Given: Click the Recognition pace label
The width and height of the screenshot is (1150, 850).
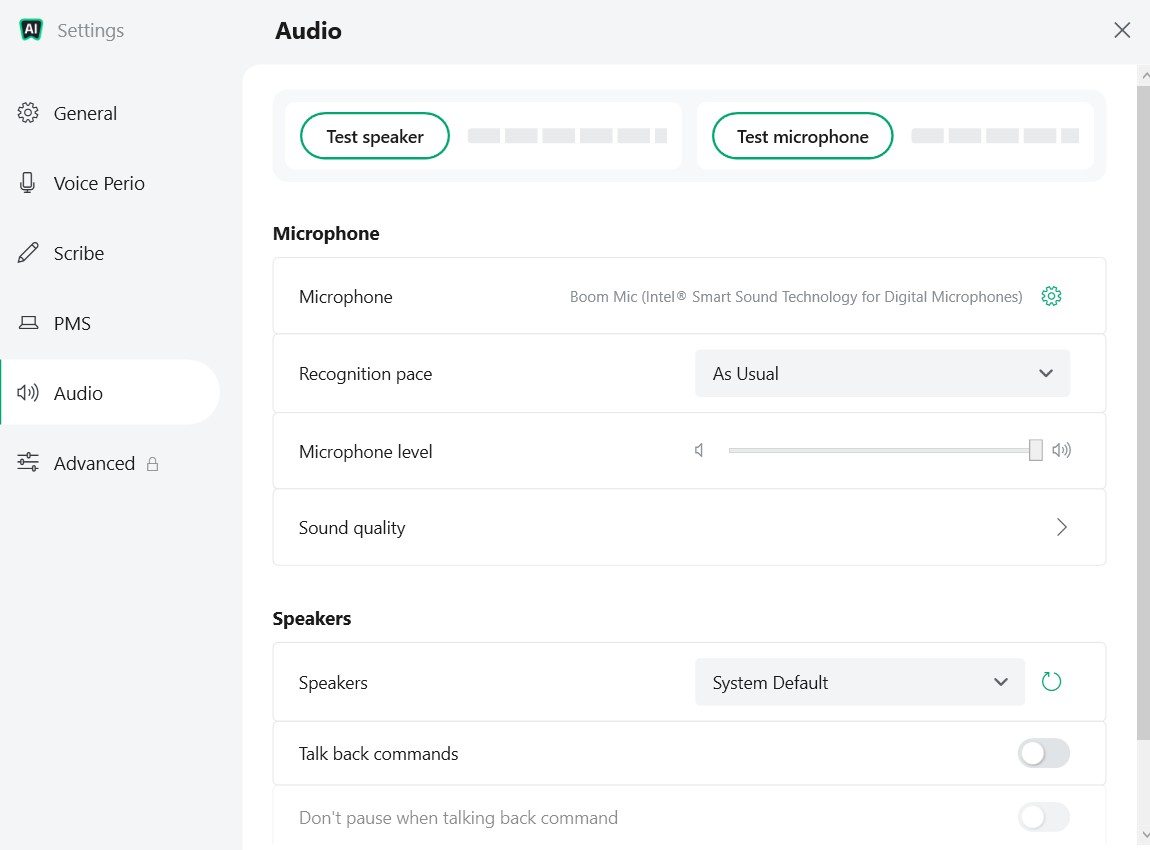Looking at the screenshot, I should [365, 374].
